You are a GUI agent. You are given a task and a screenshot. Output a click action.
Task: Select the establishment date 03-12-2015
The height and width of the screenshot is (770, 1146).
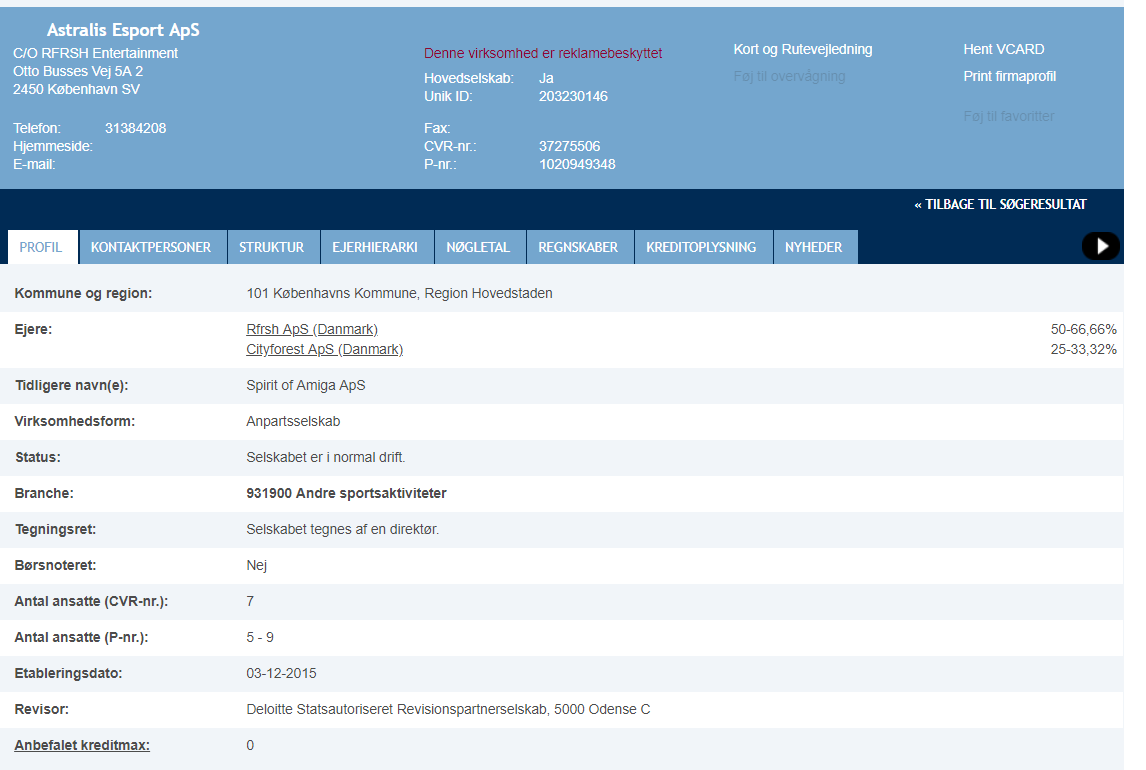281,673
